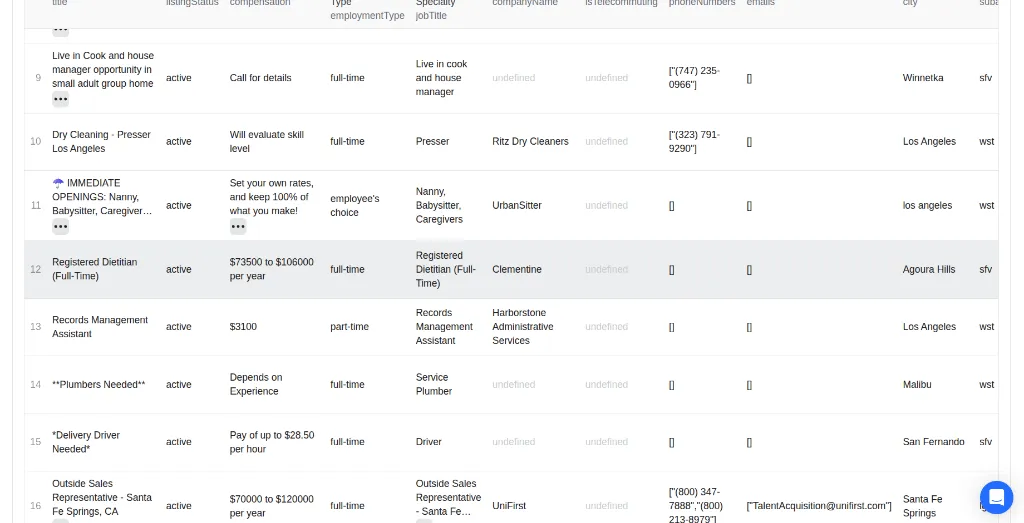
Task: Click the Winnetka city cell
Action: click(923, 78)
